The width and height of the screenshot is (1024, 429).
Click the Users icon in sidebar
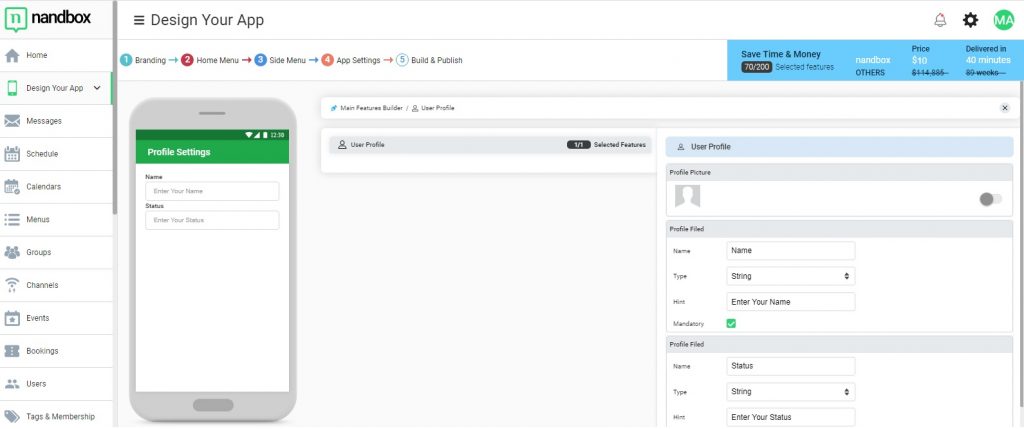click(12, 384)
